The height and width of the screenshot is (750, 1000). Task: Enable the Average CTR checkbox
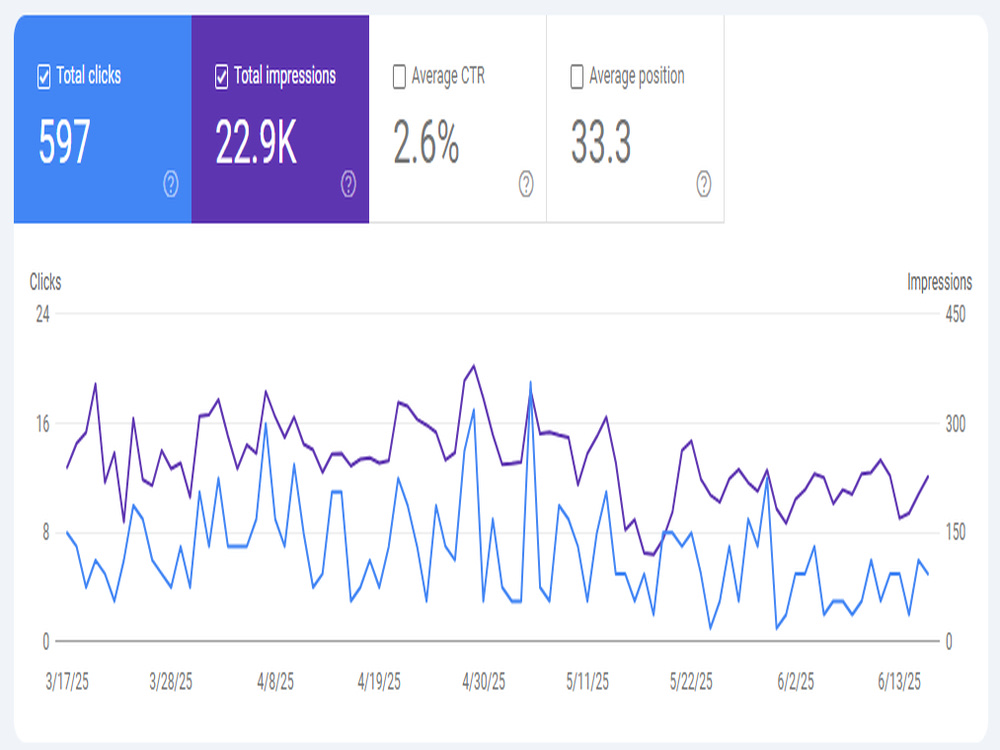click(x=399, y=77)
